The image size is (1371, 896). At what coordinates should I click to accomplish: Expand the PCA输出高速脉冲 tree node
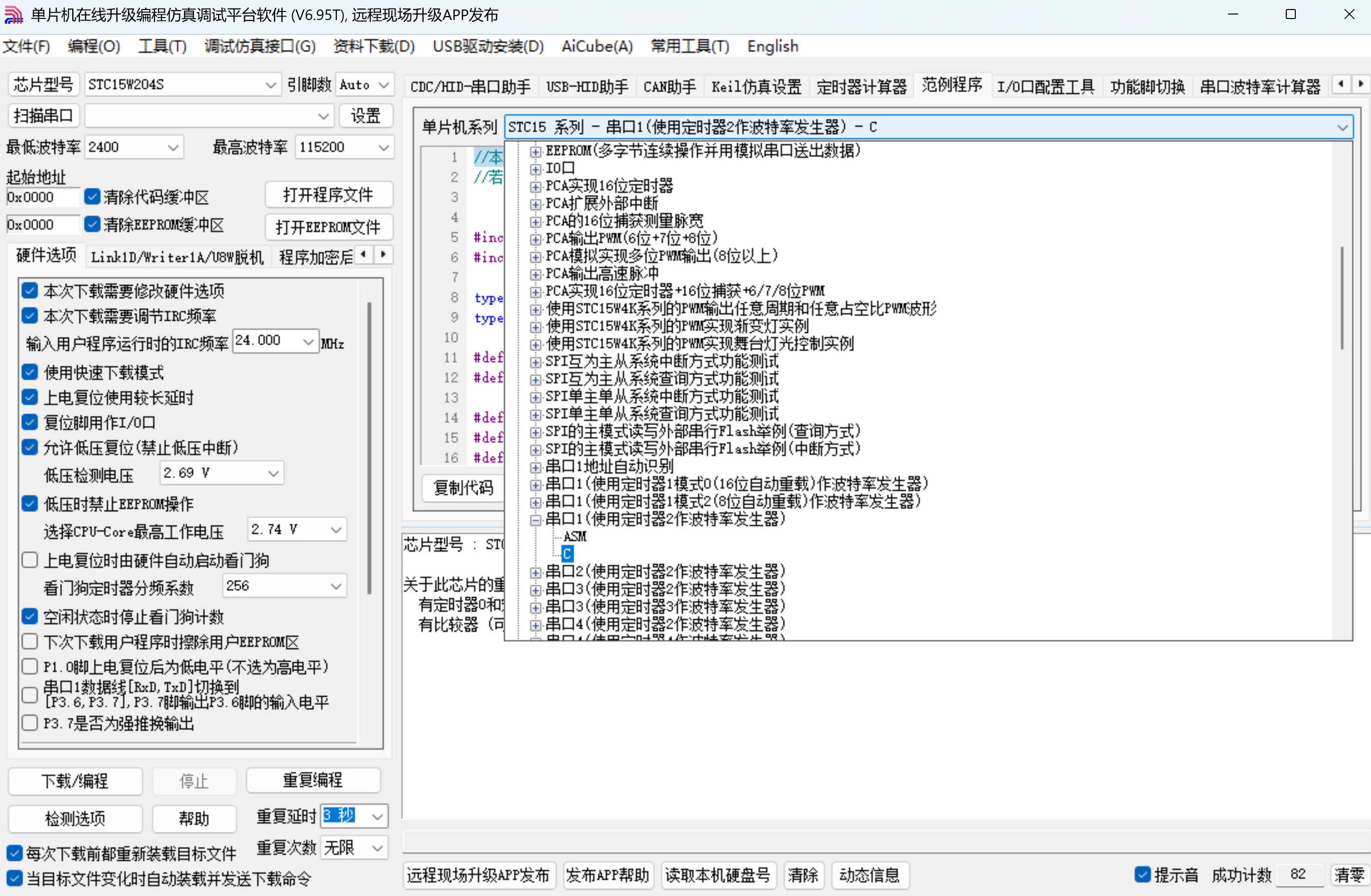coord(536,274)
